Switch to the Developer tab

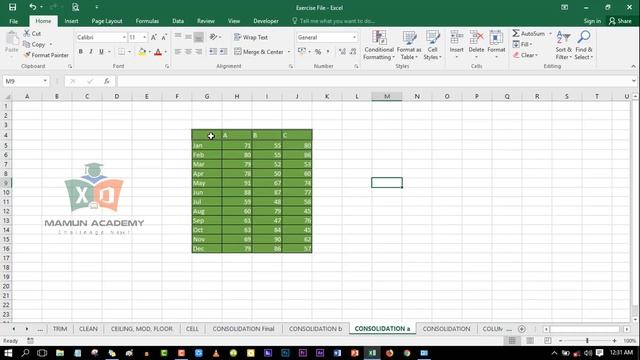tap(266, 21)
